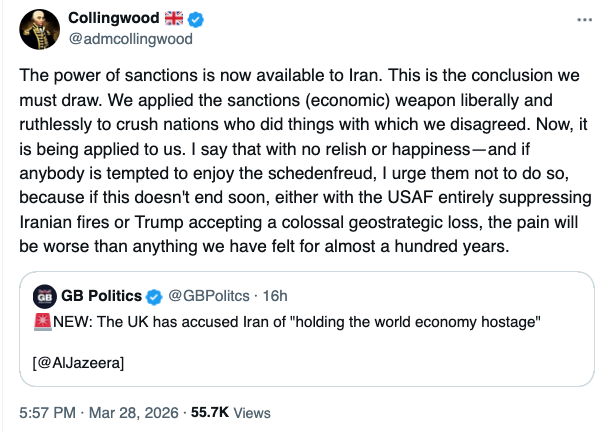Image resolution: width=611 pixels, height=432 pixels.
Task: Click GB Politics' verified checkmark badge
Action: click(155, 296)
